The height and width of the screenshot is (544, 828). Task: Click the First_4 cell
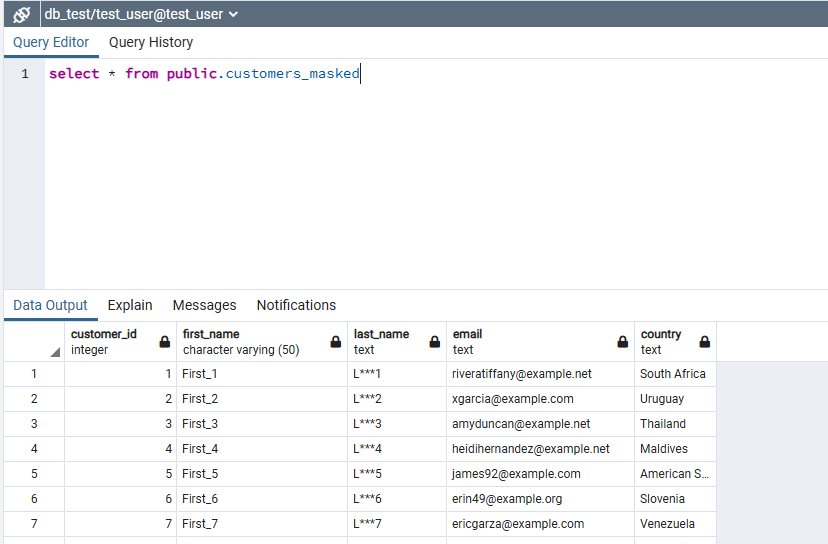pyautogui.click(x=262, y=449)
